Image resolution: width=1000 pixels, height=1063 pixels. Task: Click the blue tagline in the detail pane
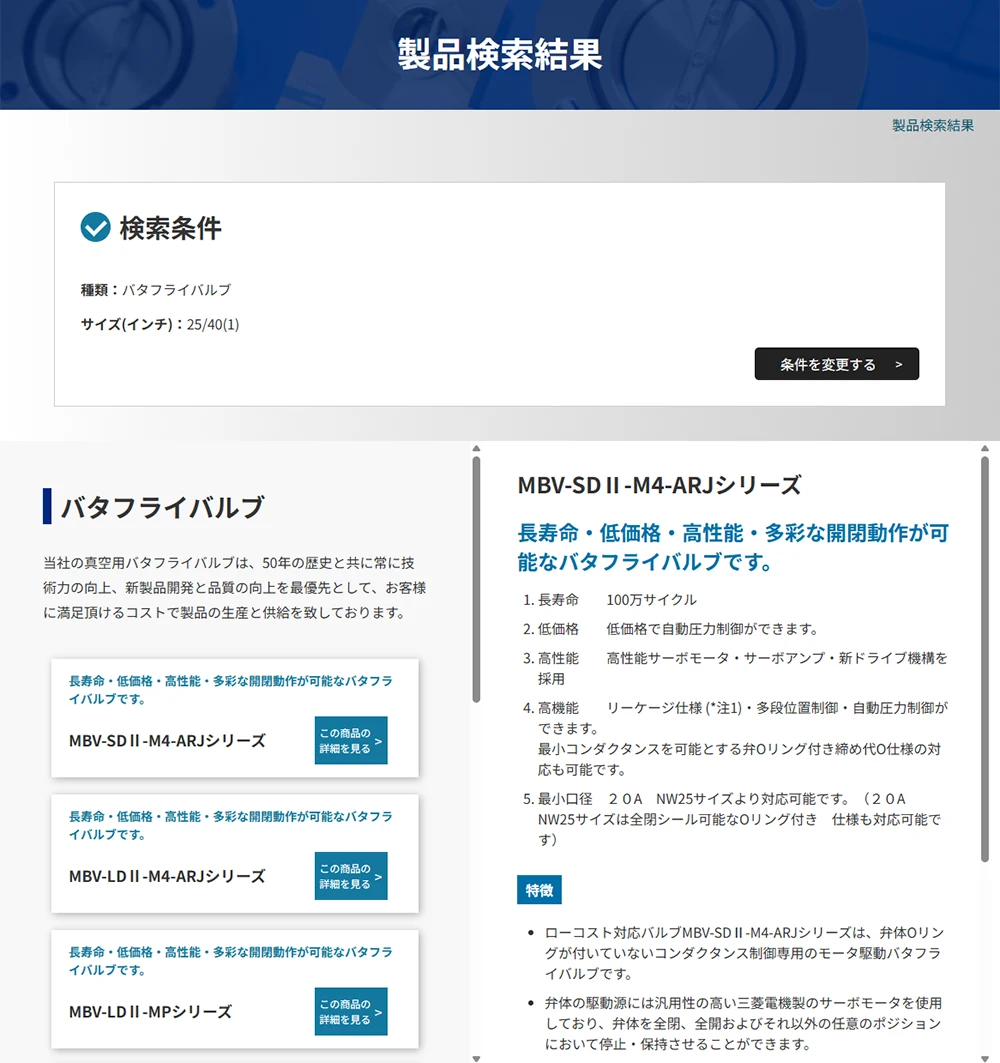coord(732,547)
